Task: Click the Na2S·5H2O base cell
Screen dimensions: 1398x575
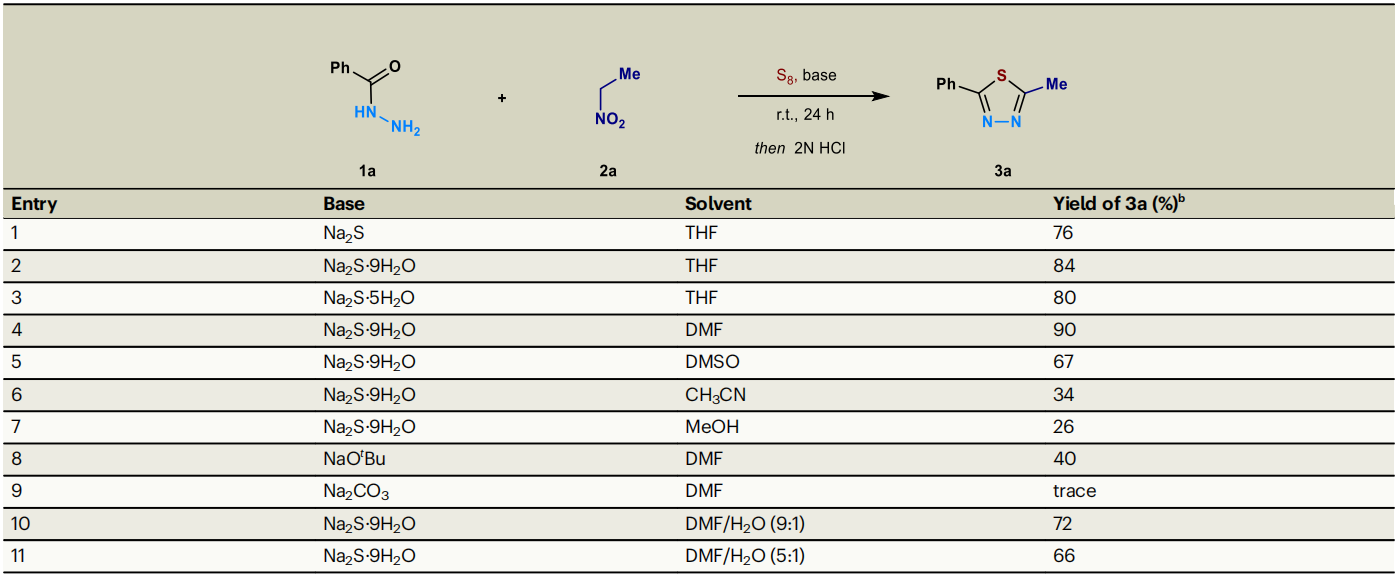Action: tap(369, 298)
